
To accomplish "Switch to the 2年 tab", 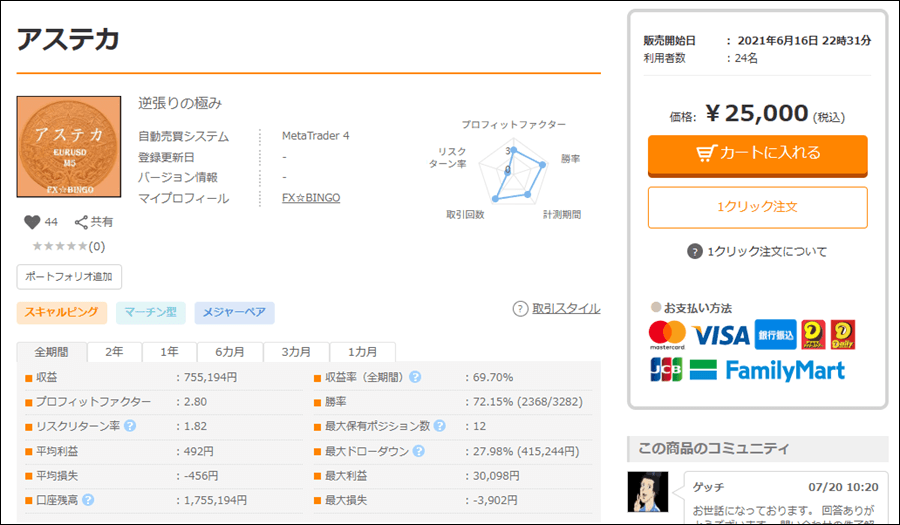I will (x=115, y=352).
